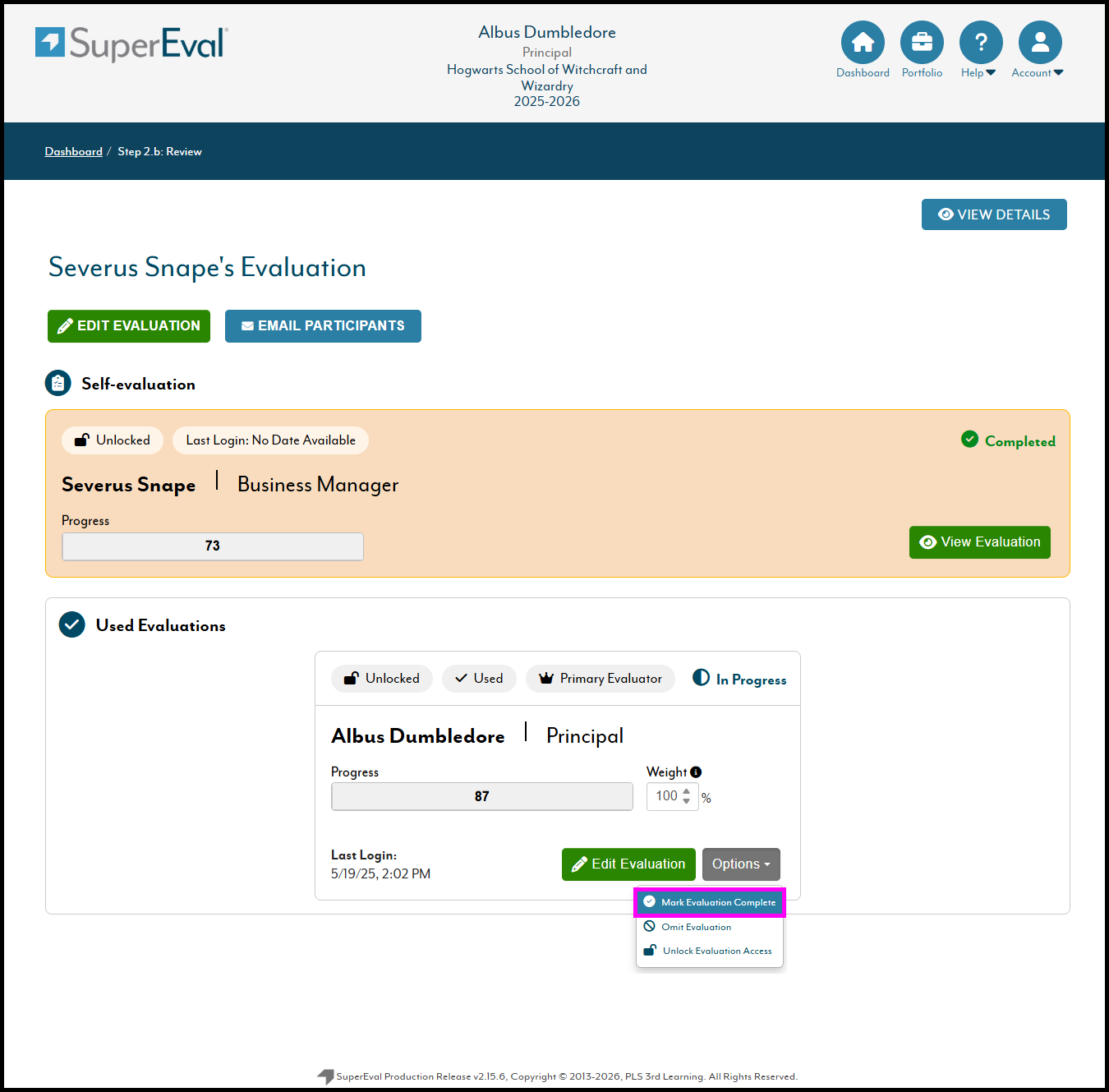Toggle the Used badge on Dumbledore's evaluation
The height and width of the screenshot is (1092, 1109).
pos(479,679)
